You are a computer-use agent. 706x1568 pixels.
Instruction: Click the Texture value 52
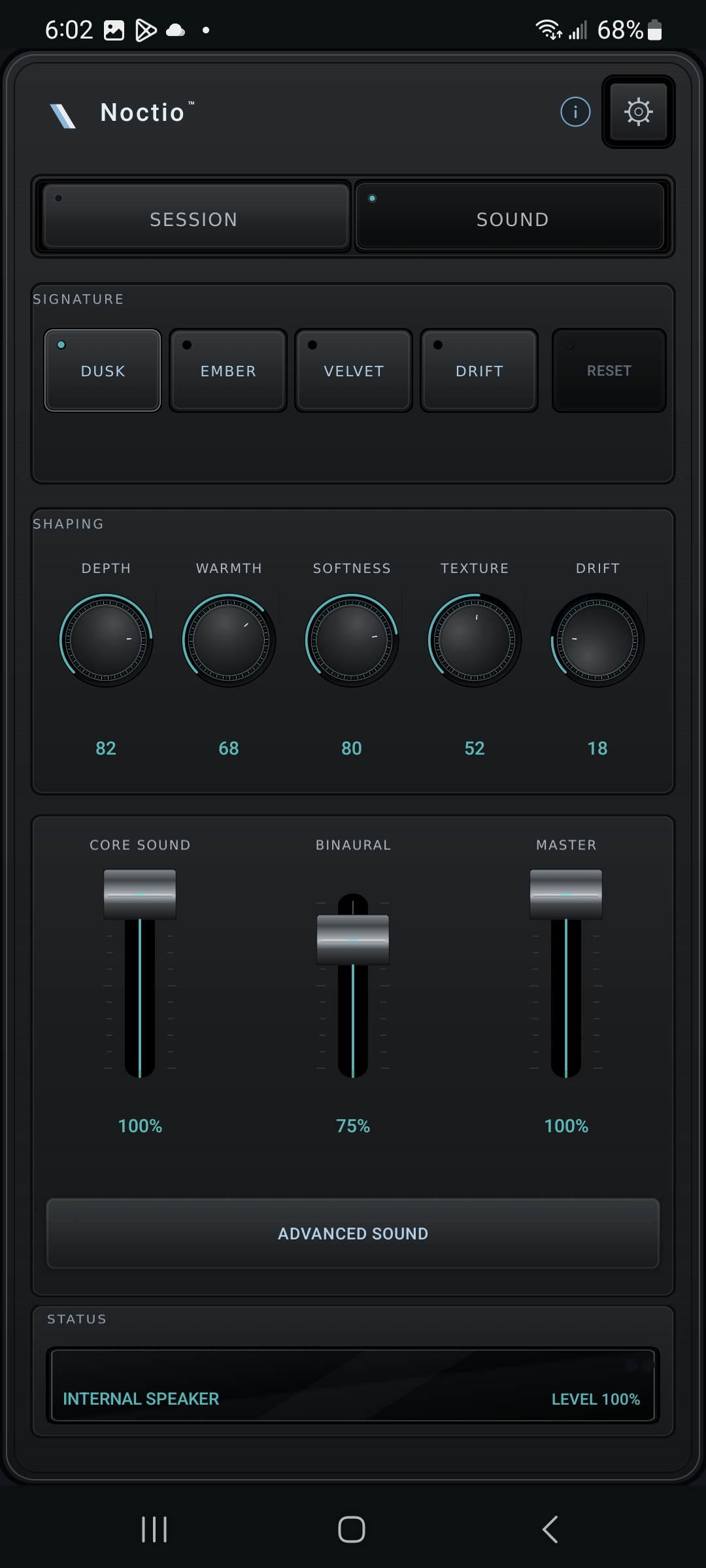[x=475, y=748]
